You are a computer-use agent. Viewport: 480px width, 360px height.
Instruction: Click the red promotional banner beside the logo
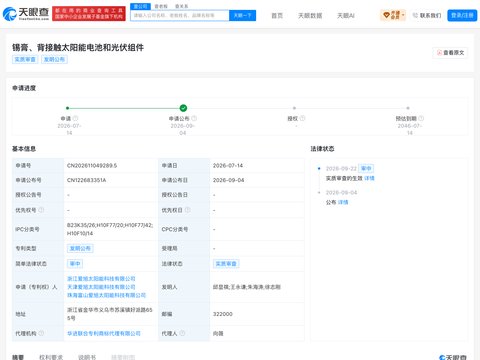point(89,13)
